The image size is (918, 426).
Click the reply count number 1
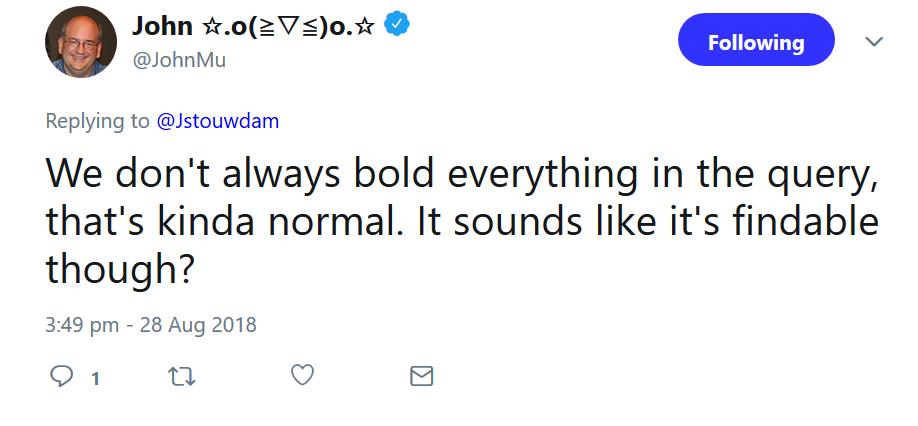click(x=95, y=378)
